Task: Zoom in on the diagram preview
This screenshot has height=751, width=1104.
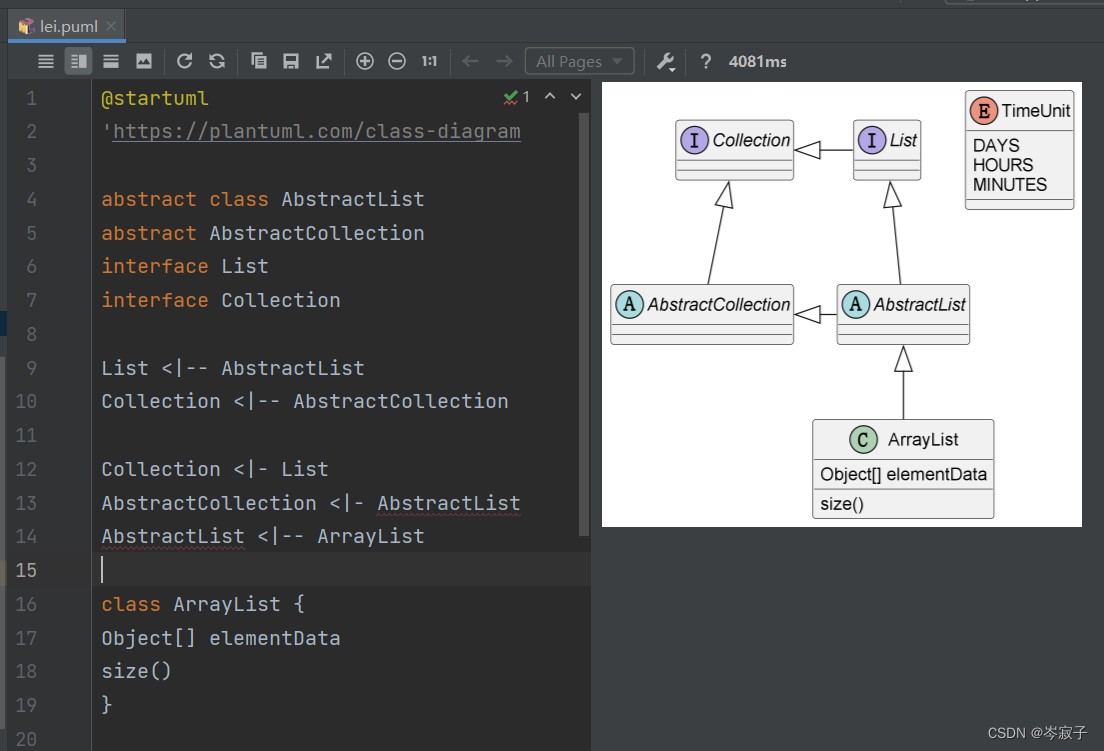Action: pos(365,62)
